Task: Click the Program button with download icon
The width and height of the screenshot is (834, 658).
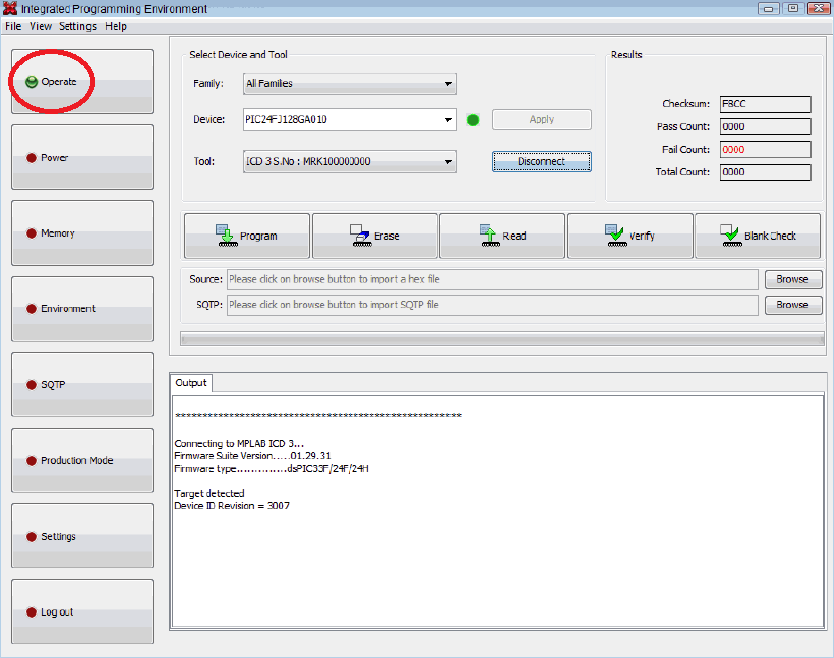Action: (x=247, y=236)
